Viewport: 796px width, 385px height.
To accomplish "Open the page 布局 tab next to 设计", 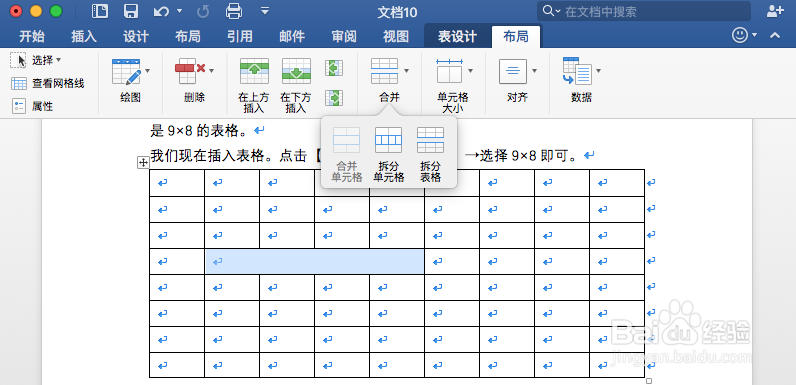I will (187, 36).
